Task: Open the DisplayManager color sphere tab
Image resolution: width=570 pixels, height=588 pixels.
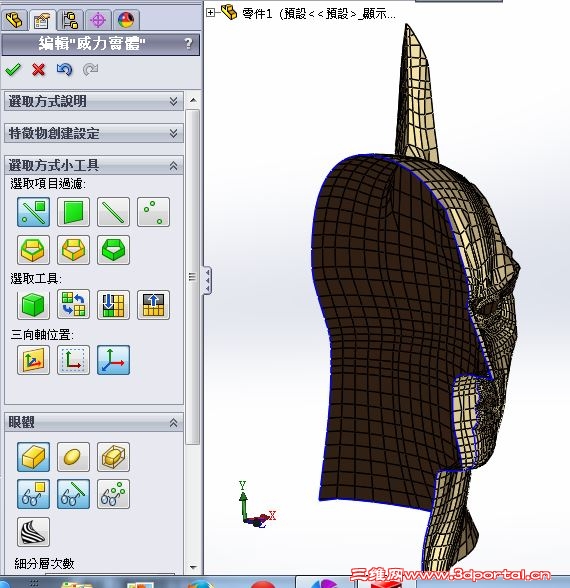Action: click(x=126, y=20)
